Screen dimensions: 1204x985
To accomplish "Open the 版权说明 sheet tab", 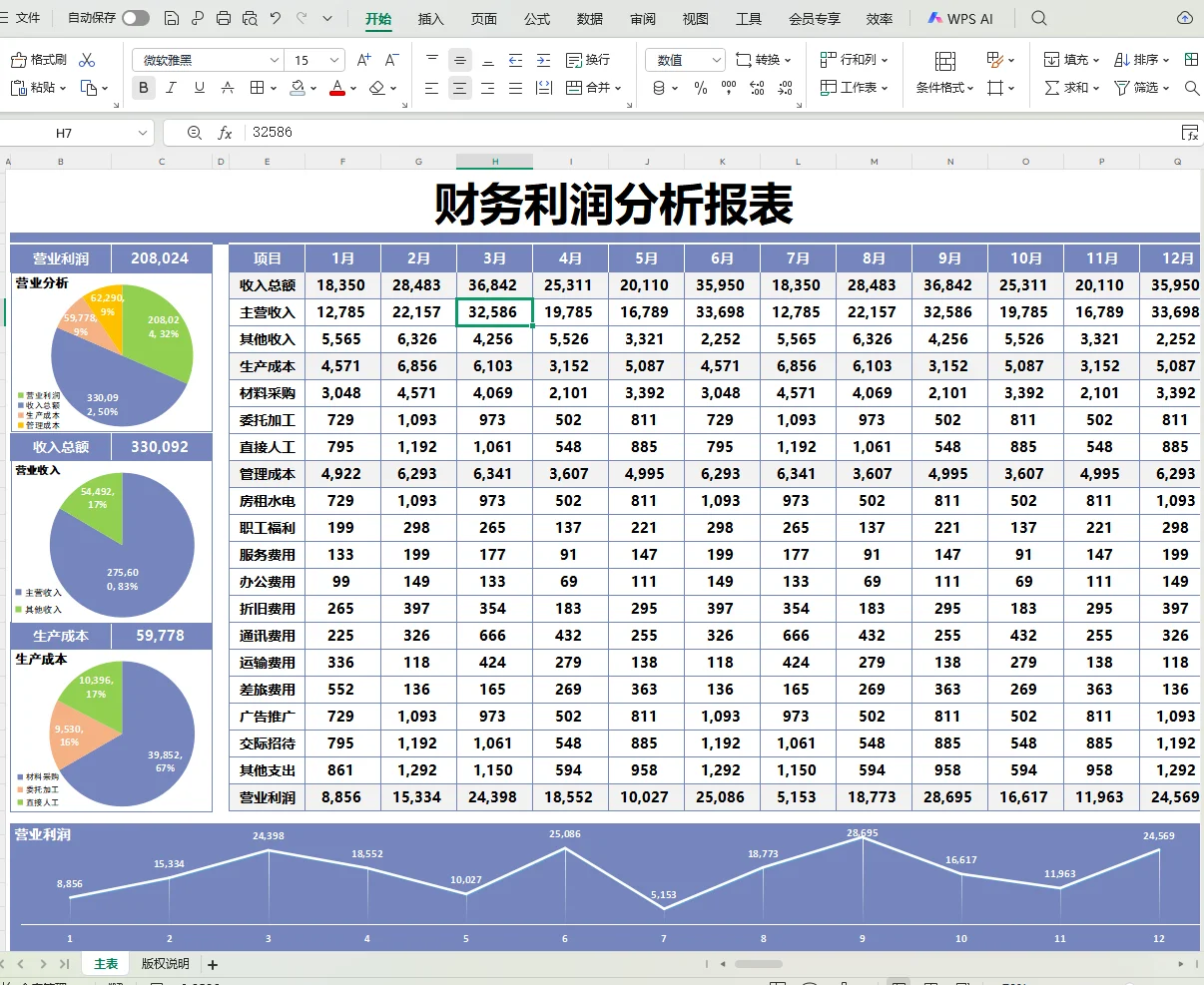I will coord(165,964).
